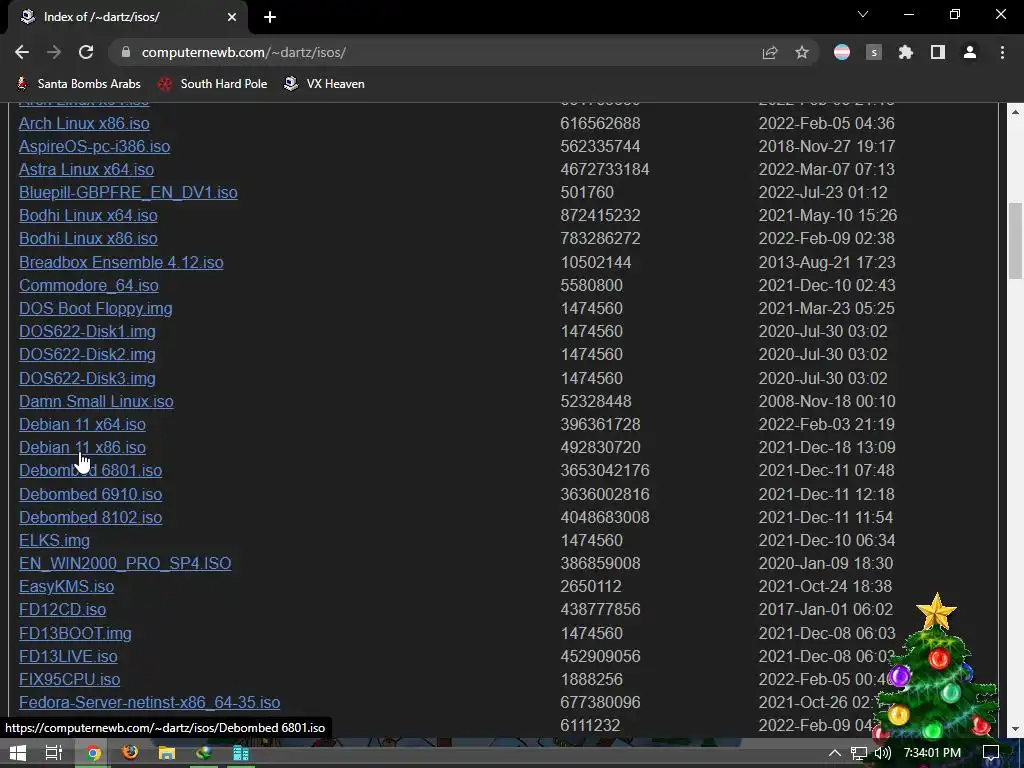Open the teal grid taskbar app

click(x=241, y=753)
